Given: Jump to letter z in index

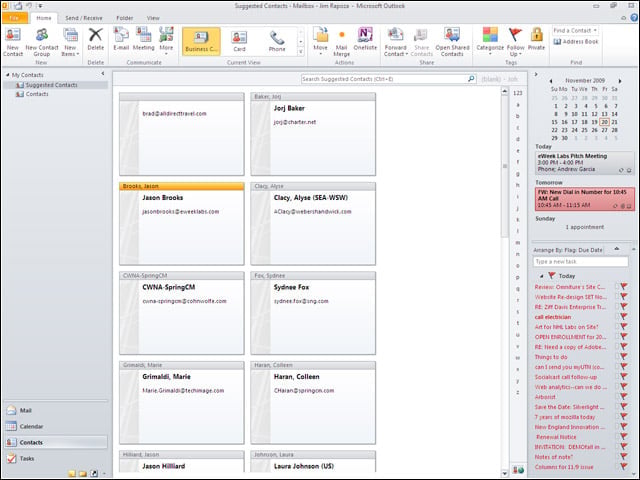Looking at the screenshot, I should click(518, 392).
